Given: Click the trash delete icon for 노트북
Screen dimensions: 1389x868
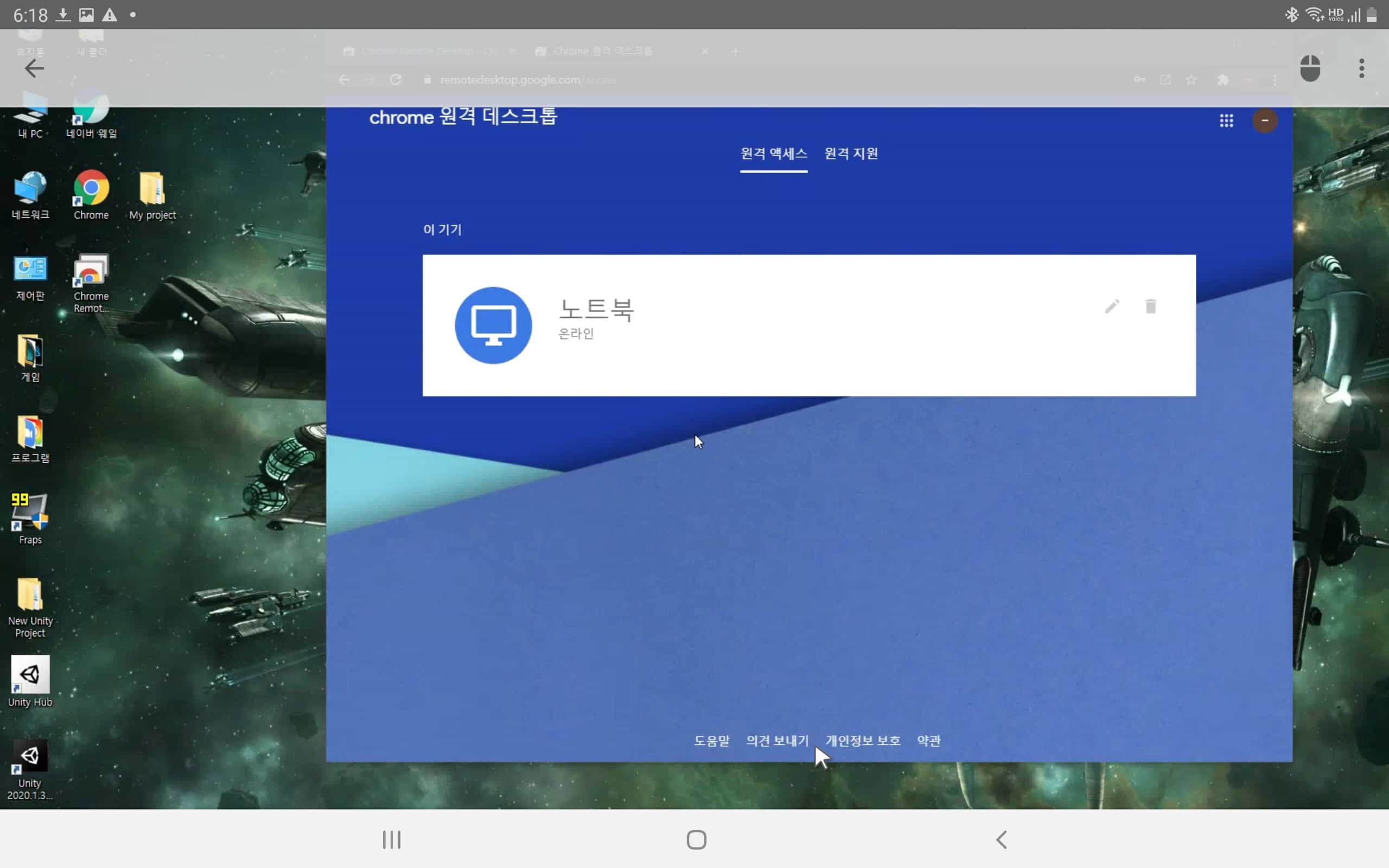Looking at the screenshot, I should (x=1150, y=307).
